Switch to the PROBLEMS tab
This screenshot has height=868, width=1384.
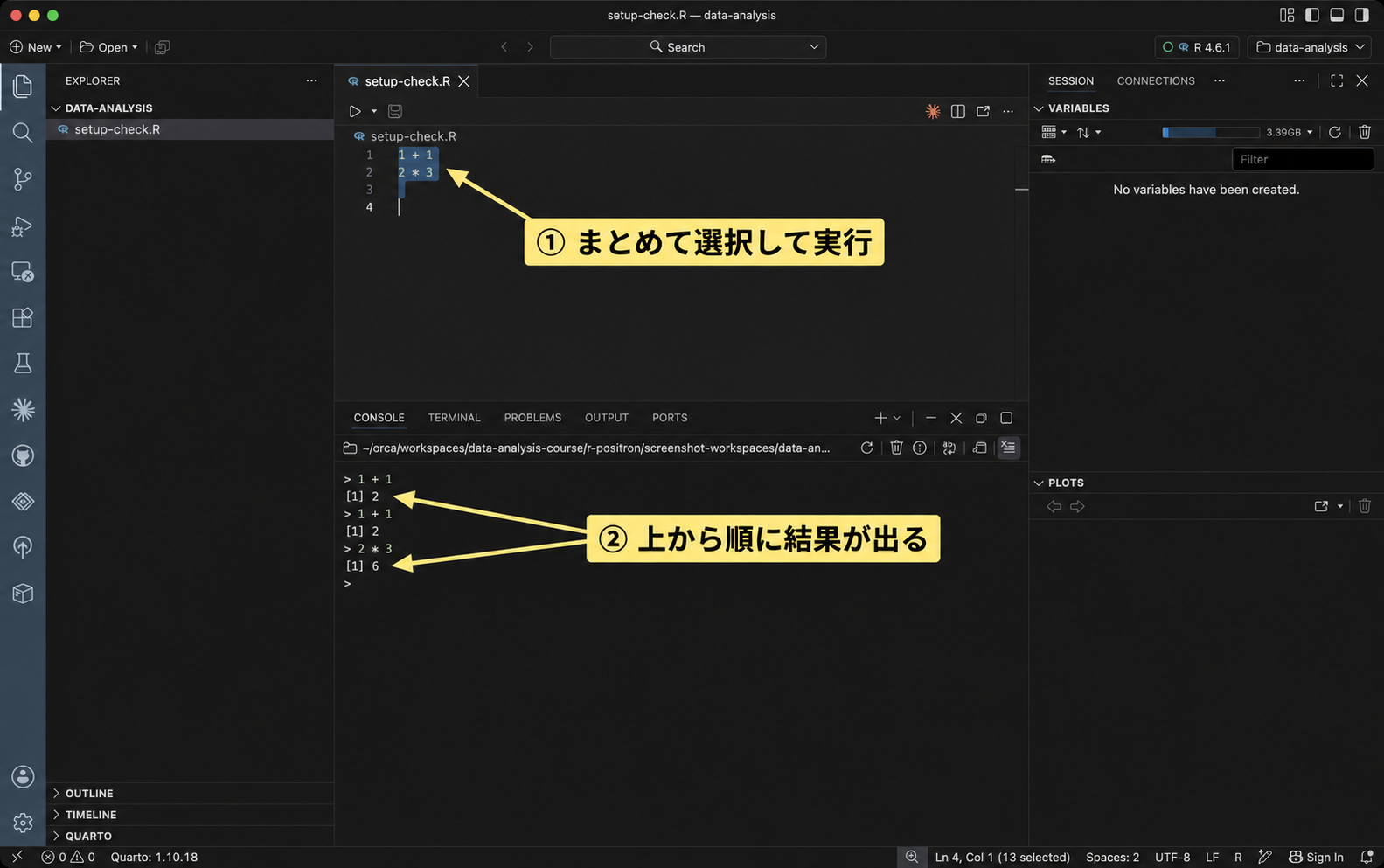[532, 418]
